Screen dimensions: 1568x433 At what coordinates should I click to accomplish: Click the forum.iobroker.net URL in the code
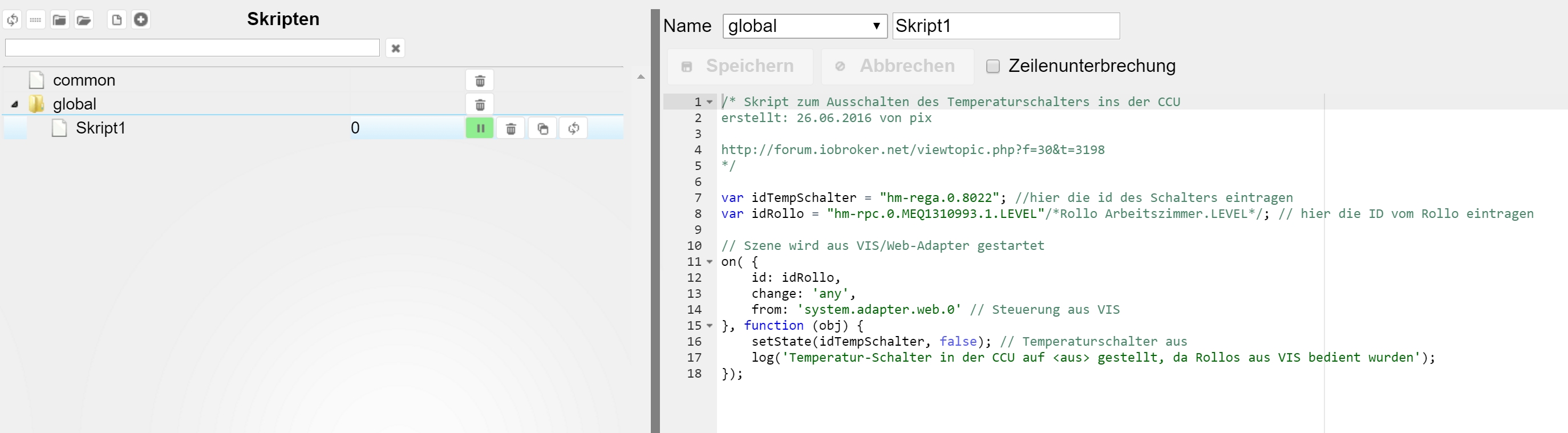click(913, 150)
